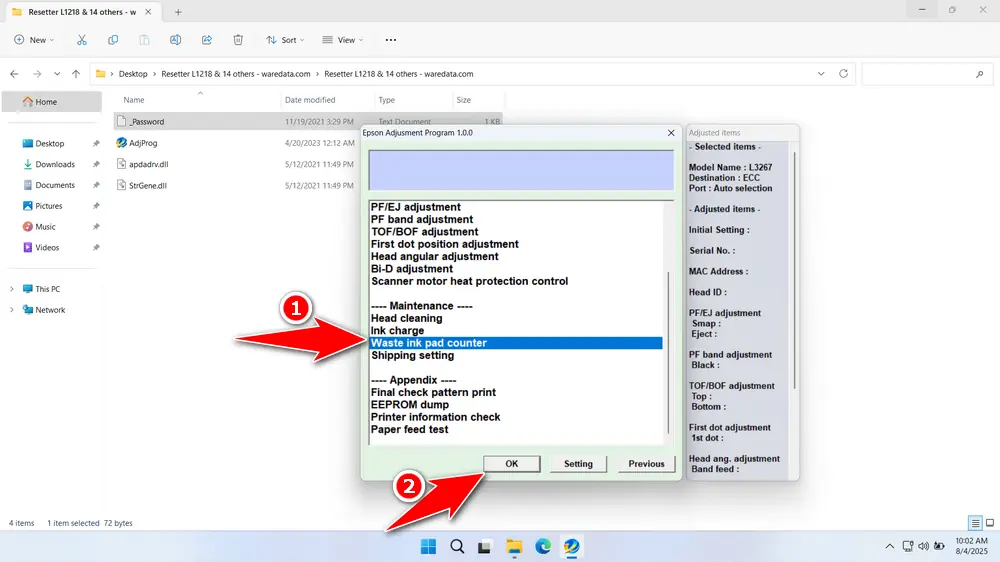Select Printer information check item
This screenshot has width=1000, height=562.
pos(436,417)
